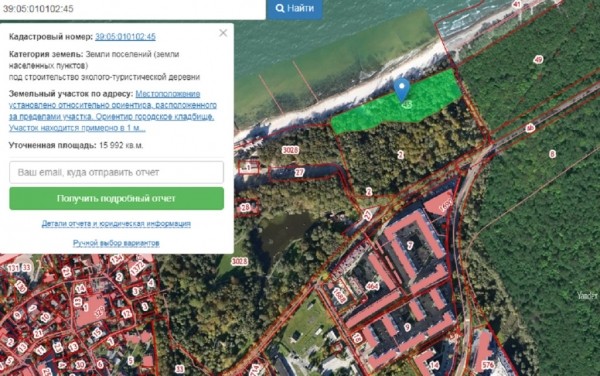The width and height of the screenshot is (600, 376).
Task: Open Ручной выбор вариантов link
Action: click(x=116, y=243)
